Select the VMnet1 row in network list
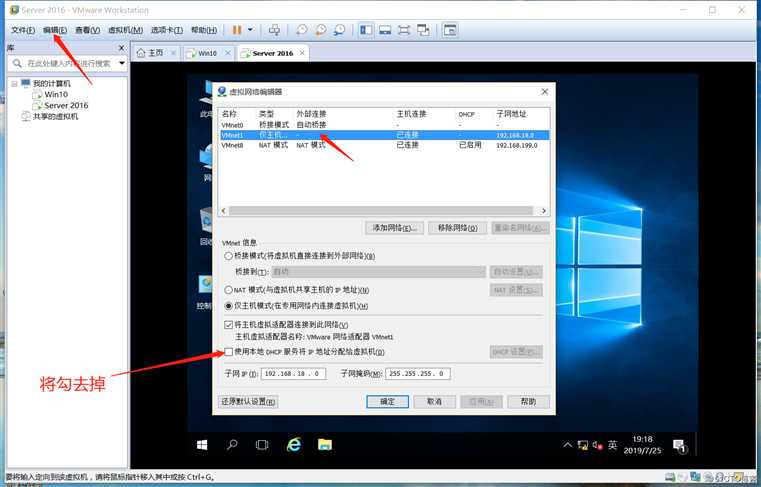 point(384,135)
